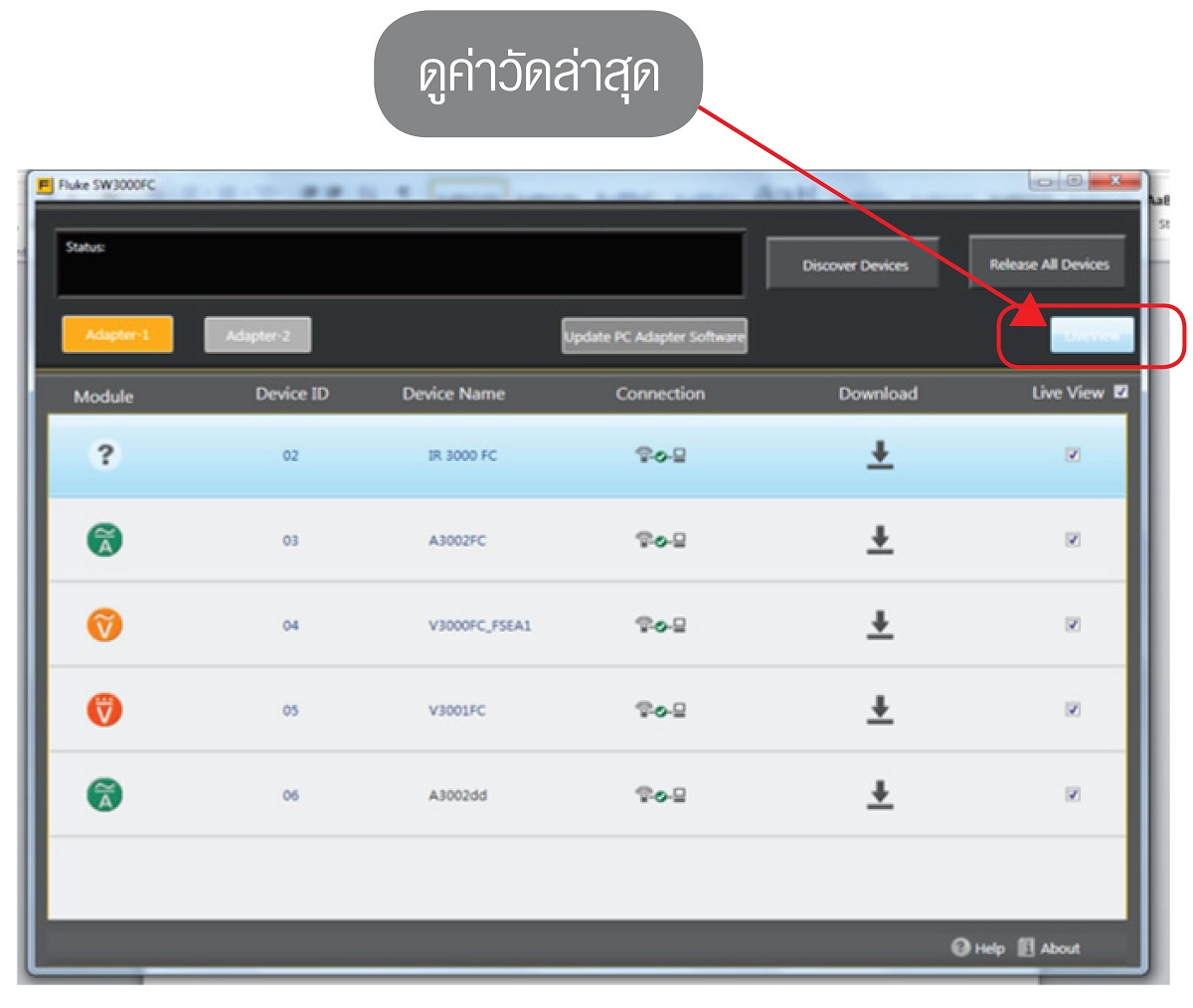Click Release All Devices
Viewport: 1193px width, 1008px height.
[x=1048, y=263]
